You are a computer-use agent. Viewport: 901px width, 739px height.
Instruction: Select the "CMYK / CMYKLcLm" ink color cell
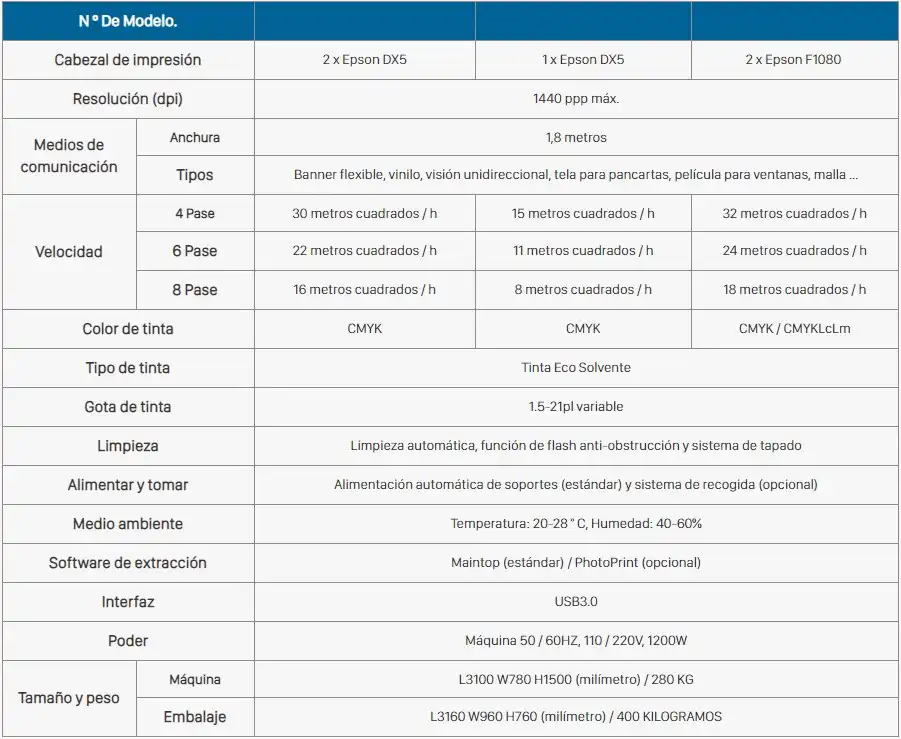[x=794, y=329]
